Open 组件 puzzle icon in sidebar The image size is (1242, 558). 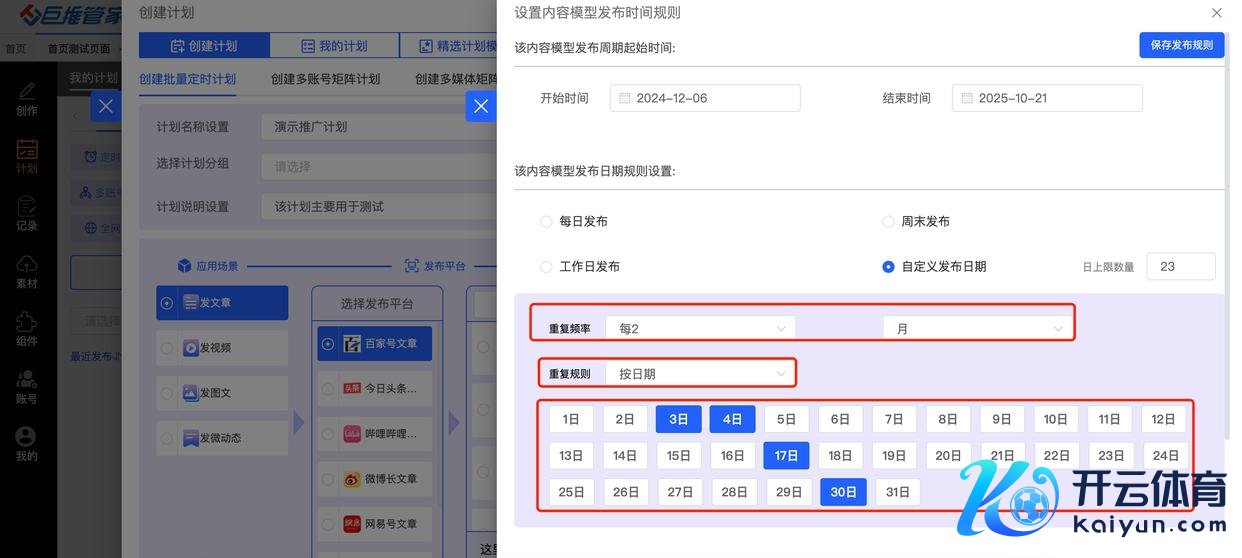click(27, 328)
